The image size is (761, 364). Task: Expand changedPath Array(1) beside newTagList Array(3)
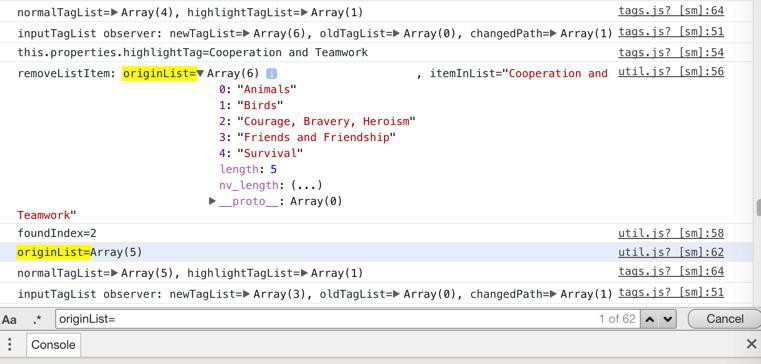pyautogui.click(x=554, y=294)
